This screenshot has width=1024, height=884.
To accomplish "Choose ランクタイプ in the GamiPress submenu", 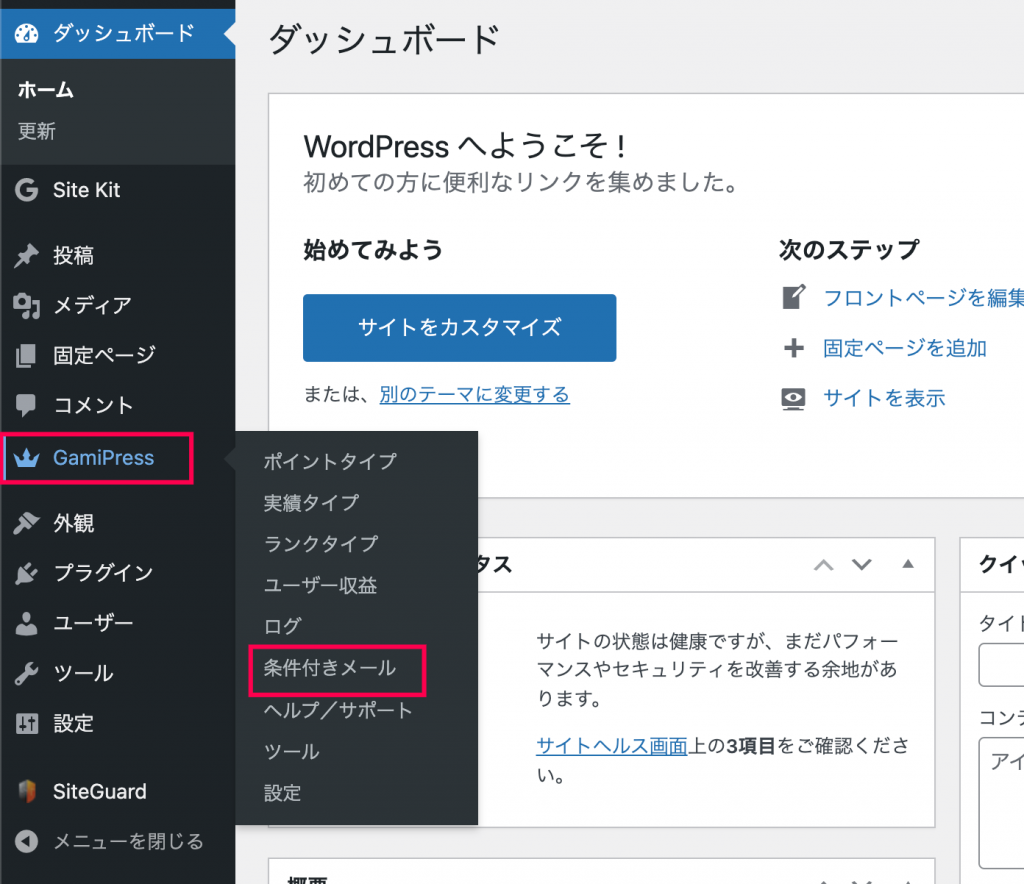I will pos(321,544).
